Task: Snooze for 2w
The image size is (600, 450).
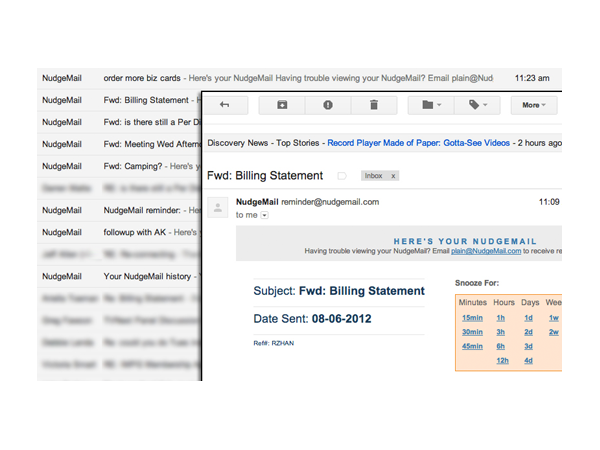Action: pos(554,332)
